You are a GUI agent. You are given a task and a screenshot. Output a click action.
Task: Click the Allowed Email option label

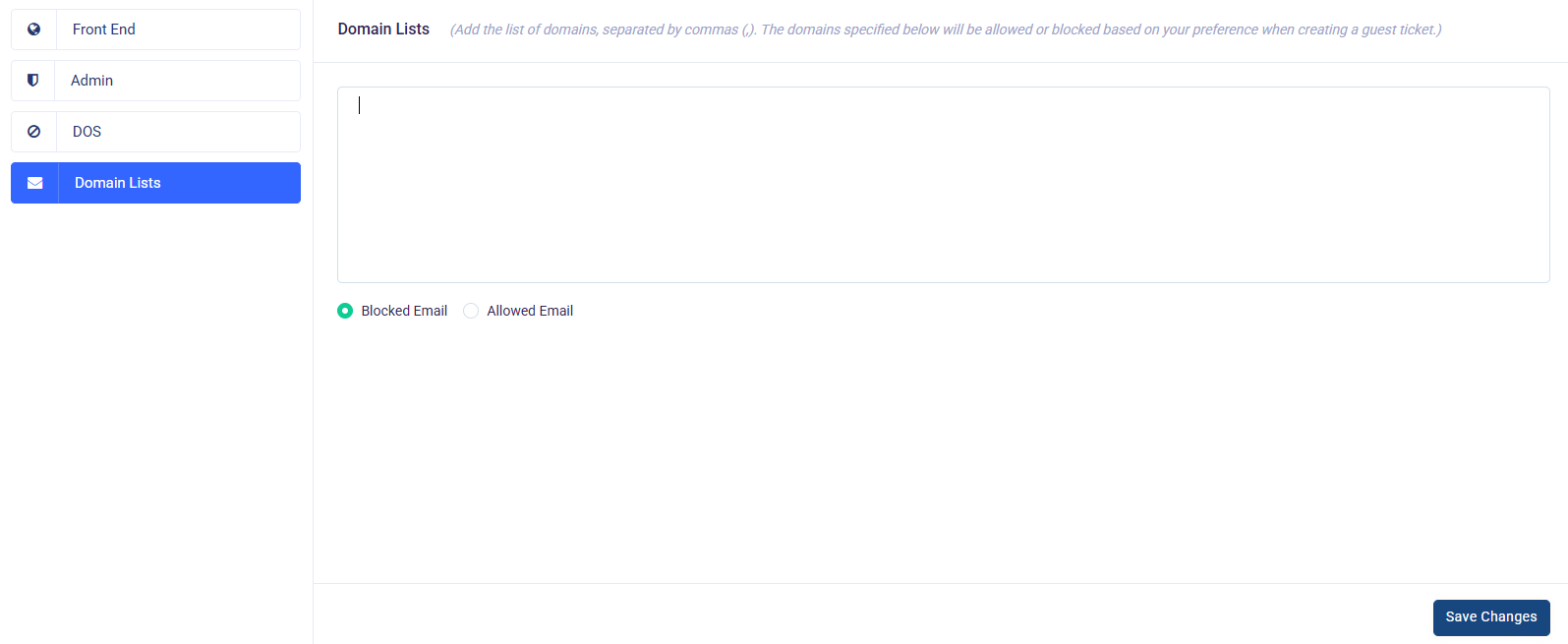click(x=530, y=311)
